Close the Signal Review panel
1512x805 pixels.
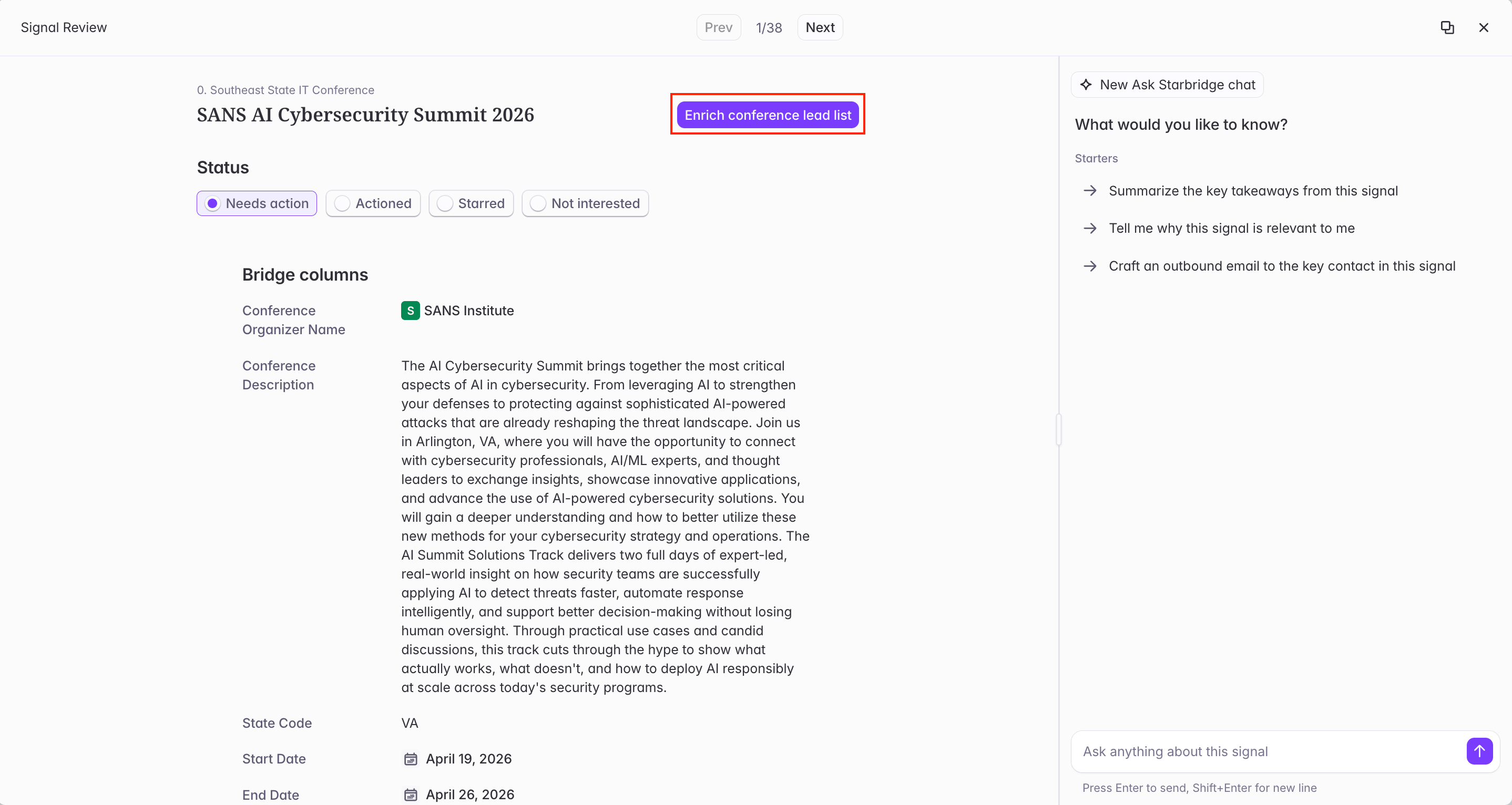coord(1483,27)
